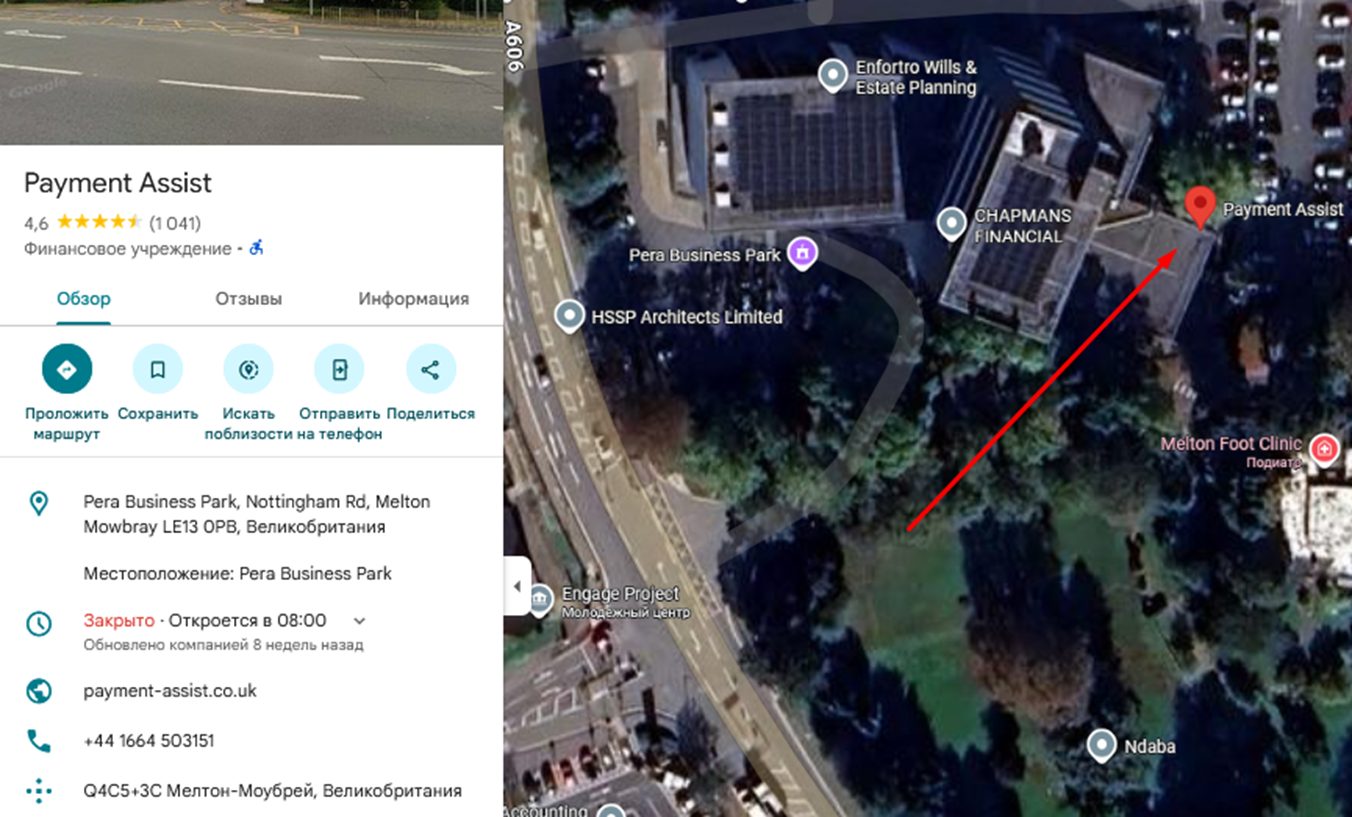
Task: Click the Искать поблизости icon
Action: (x=249, y=369)
